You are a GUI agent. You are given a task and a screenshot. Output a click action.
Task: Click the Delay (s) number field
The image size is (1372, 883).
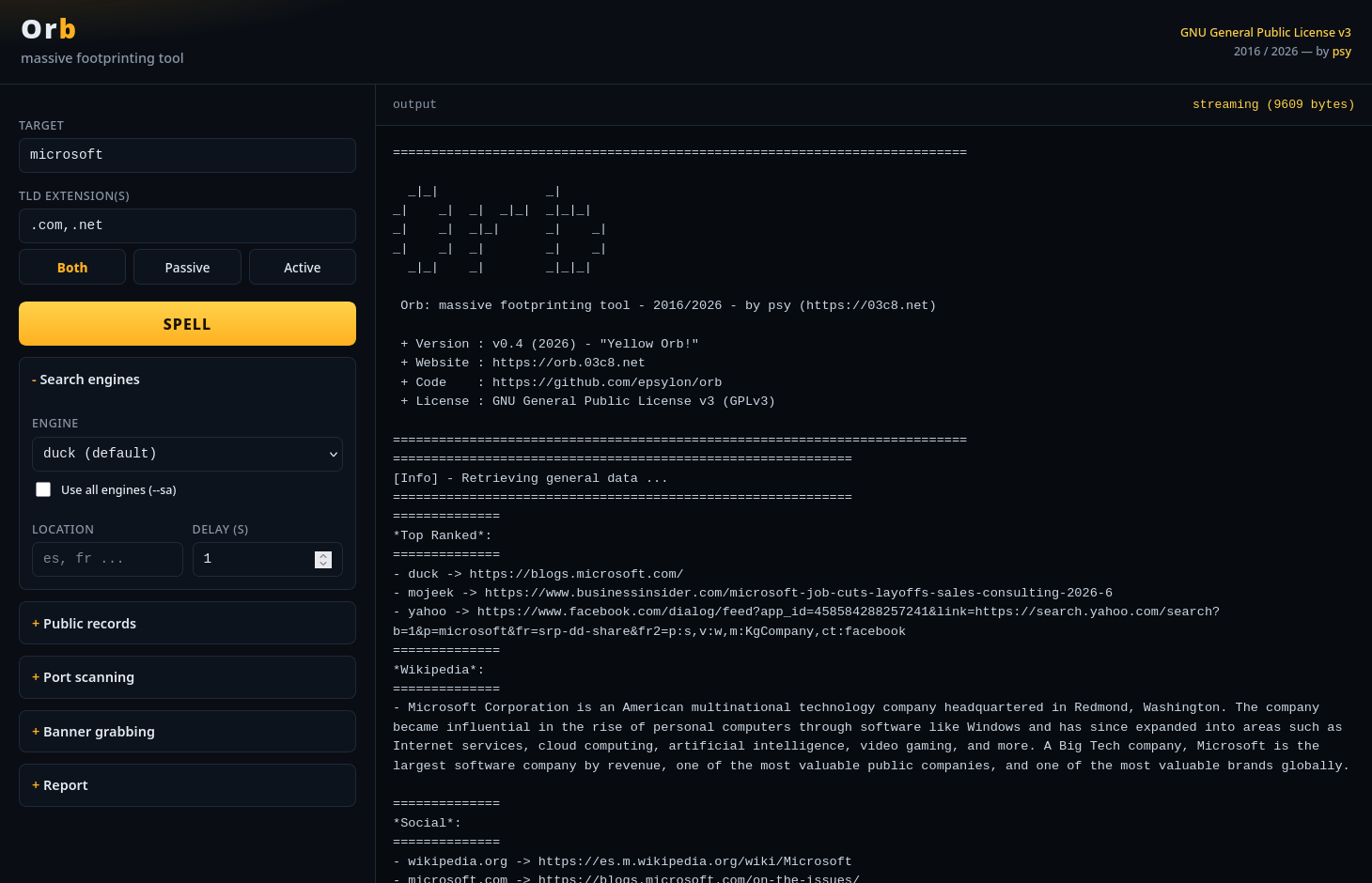(267, 559)
